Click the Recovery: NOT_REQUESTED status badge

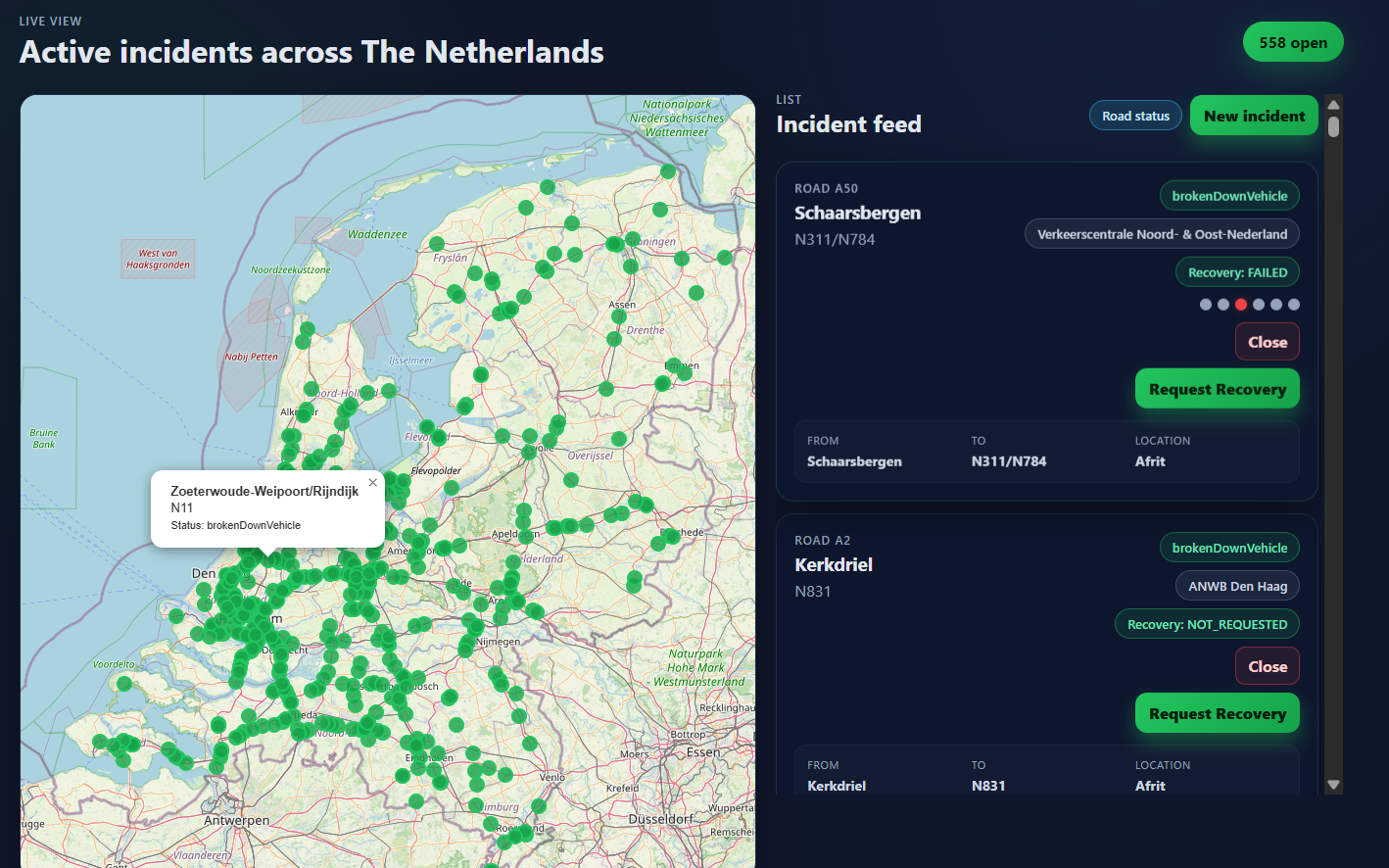(x=1207, y=624)
